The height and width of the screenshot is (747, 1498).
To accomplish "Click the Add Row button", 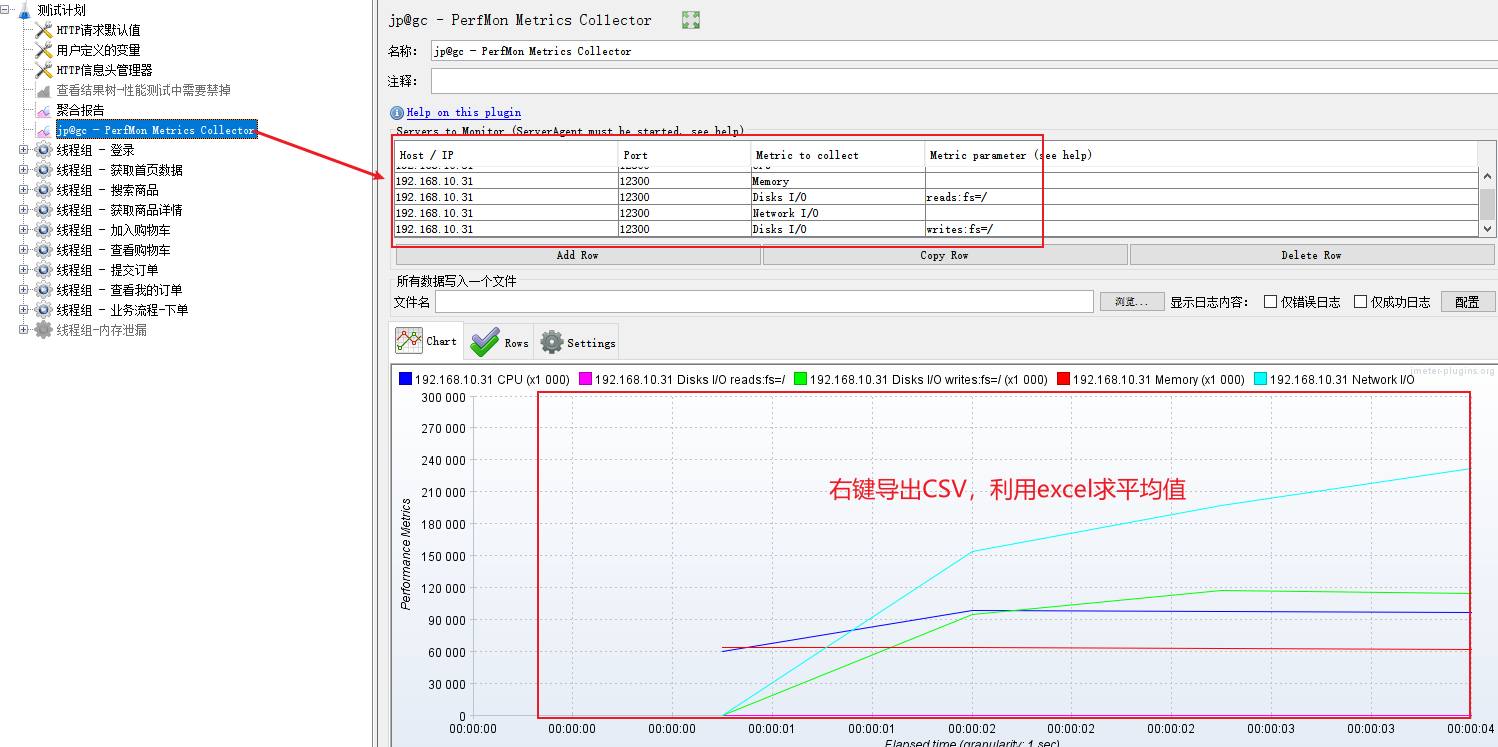I will tap(578, 255).
